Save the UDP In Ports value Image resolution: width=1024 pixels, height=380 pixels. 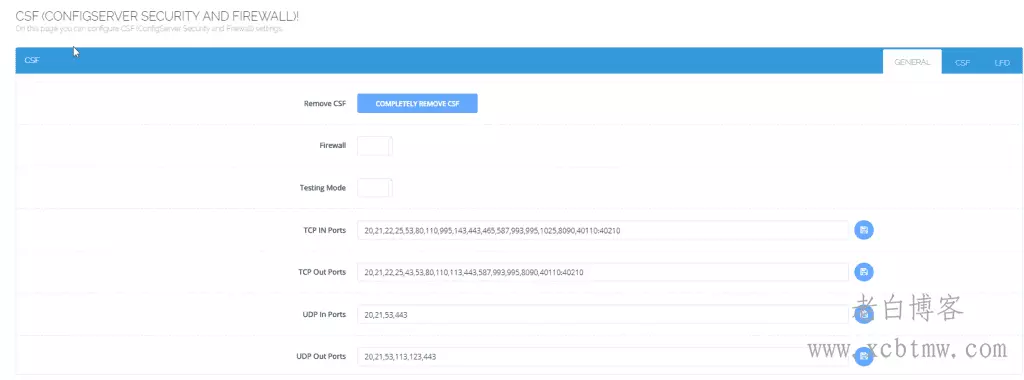(x=864, y=314)
